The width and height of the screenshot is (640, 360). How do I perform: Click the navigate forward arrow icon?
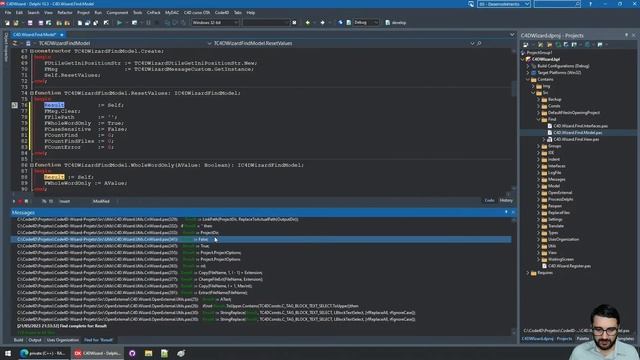(x=322, y=23)
